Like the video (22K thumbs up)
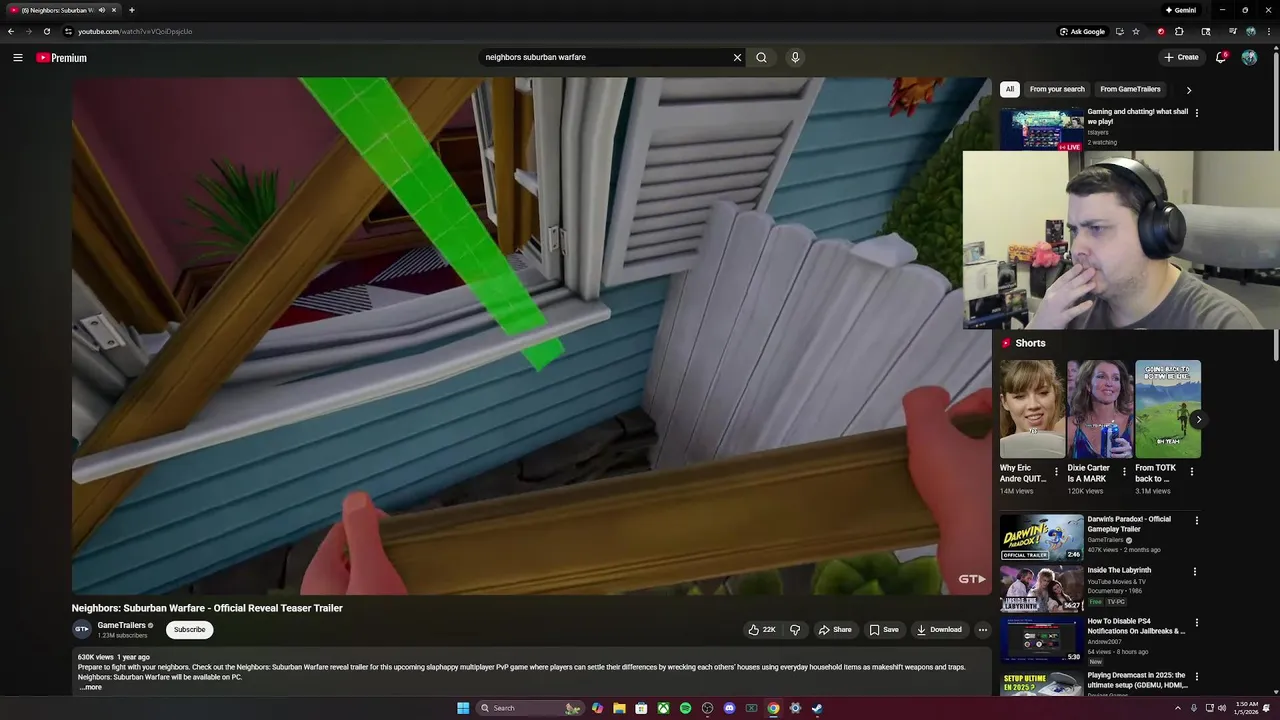The image size is (1280, 720). pyautogui.click(x=762, y=630)
